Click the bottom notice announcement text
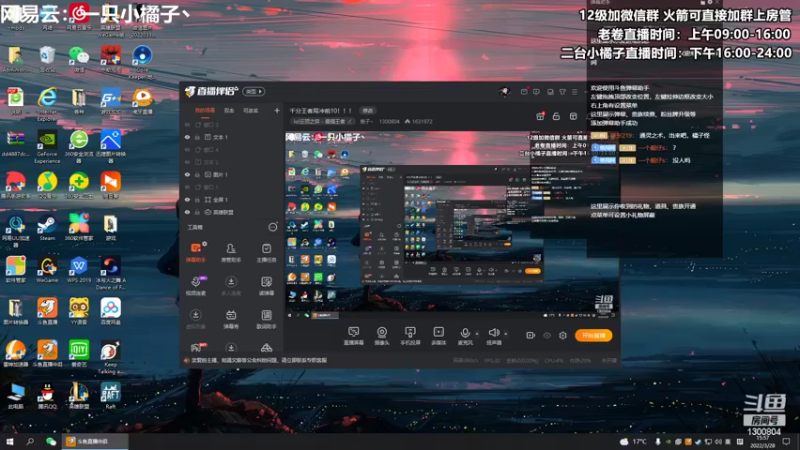The width and height of the screenshot is (800, 450). click(259, 360)
